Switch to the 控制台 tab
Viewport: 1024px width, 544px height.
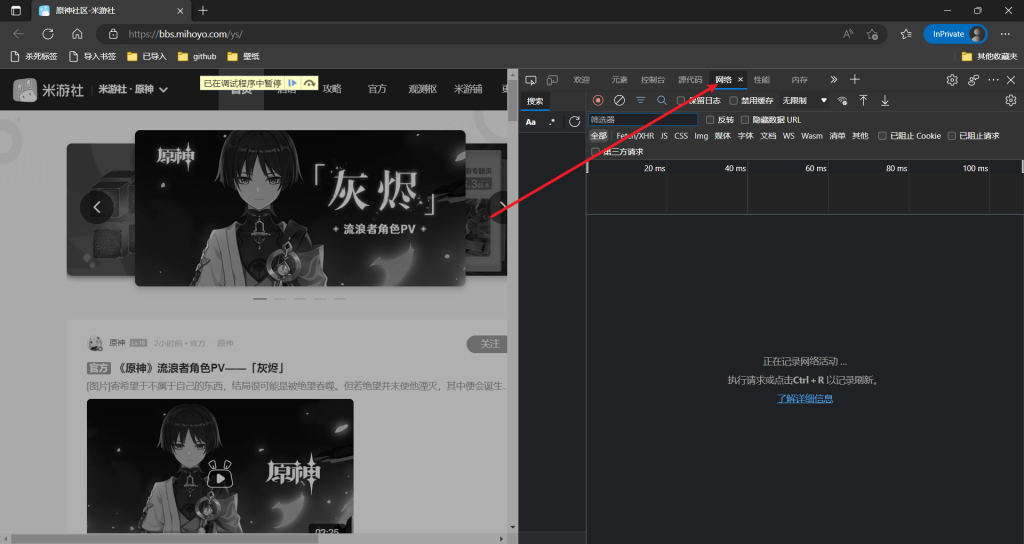click(652, 80)
